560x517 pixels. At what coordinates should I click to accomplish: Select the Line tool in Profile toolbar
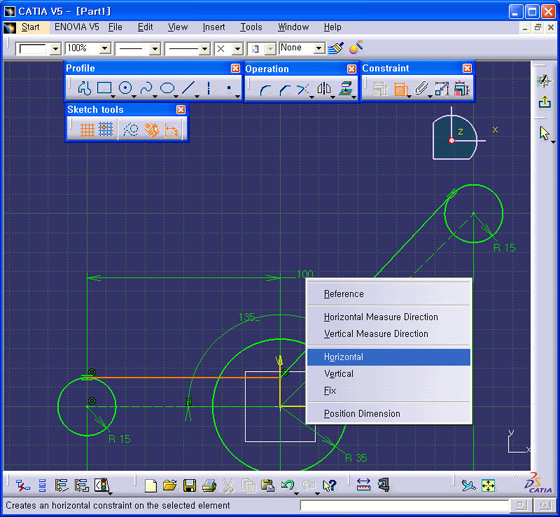tap(188, 88)
